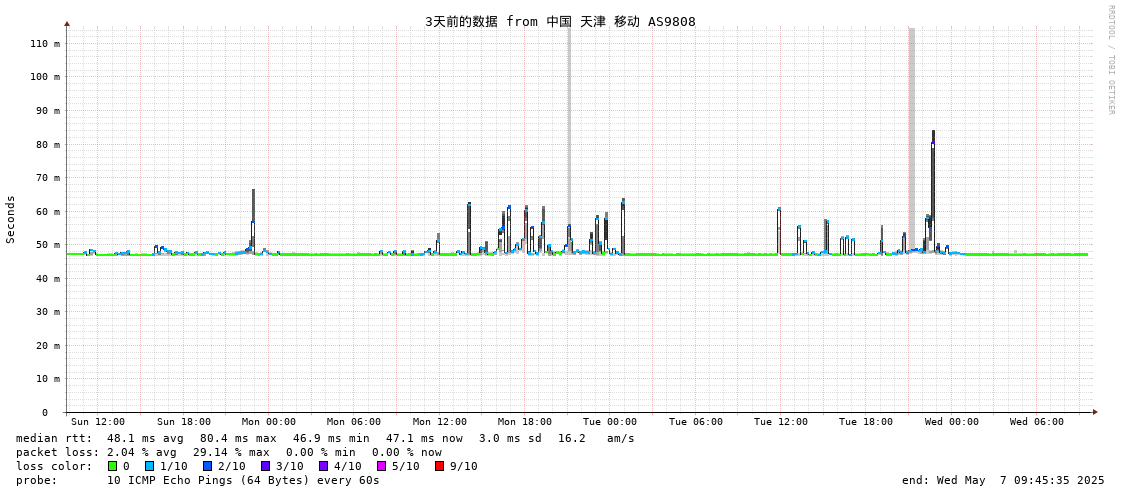This screenshot has width=1121, height=494.
Task: Click the light blue 1/10 loss swatch
Action: point(147,466)
